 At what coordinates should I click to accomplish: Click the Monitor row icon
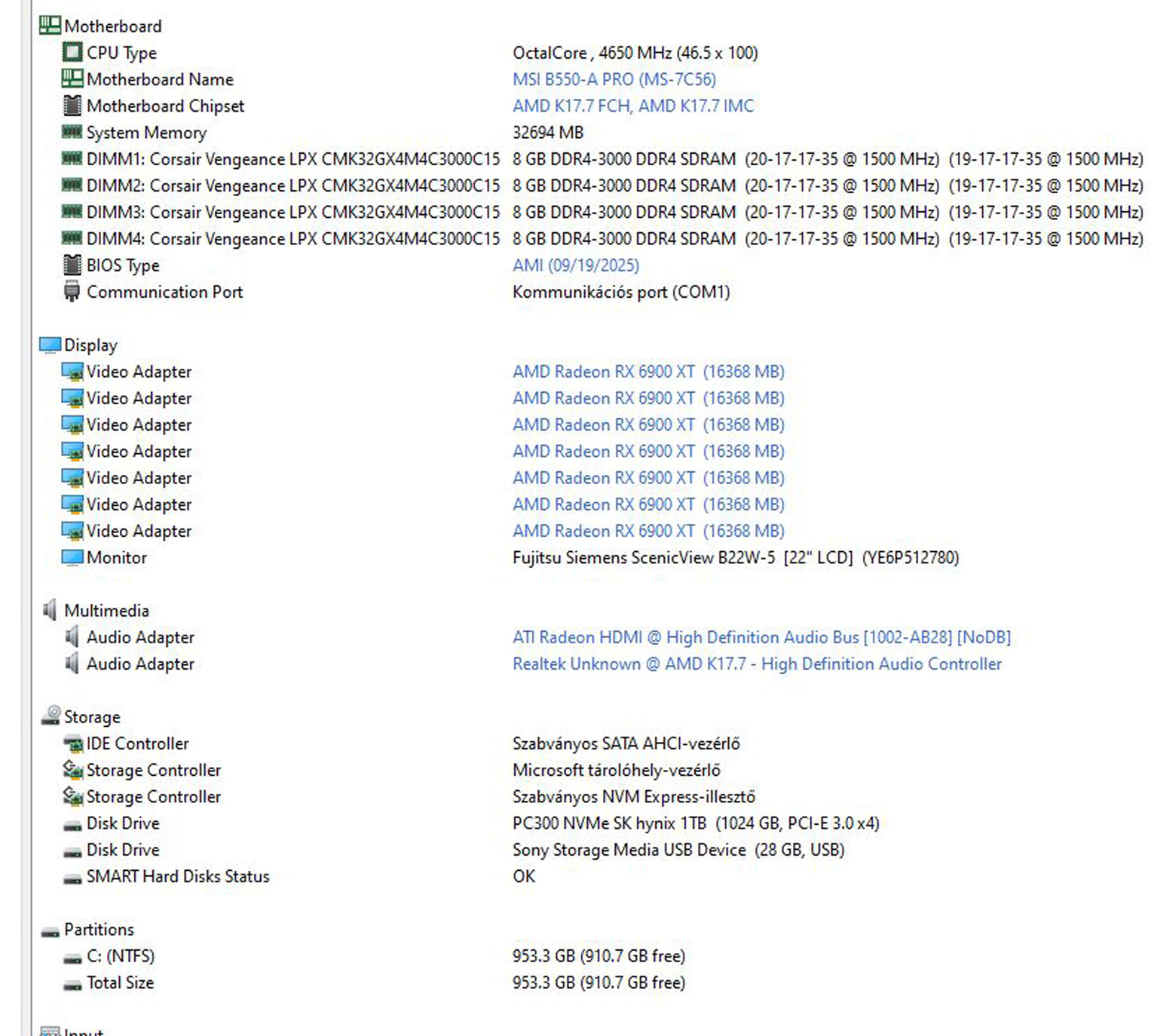[x=72, y=557]
